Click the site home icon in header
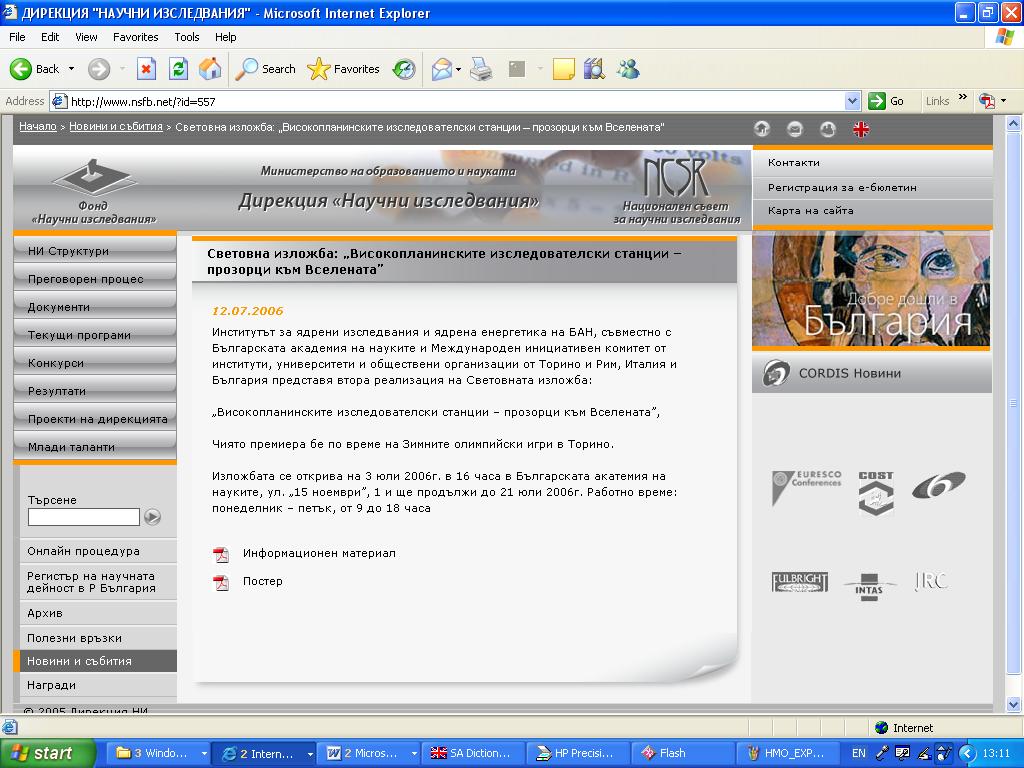1024x768 pixels. 761,129
